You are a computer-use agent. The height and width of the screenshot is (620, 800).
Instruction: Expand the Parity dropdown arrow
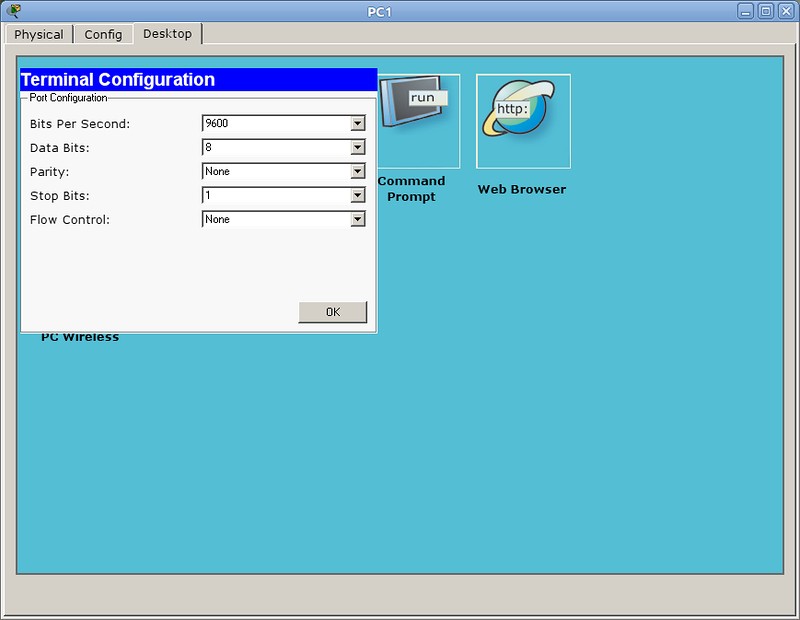(358, 171)
